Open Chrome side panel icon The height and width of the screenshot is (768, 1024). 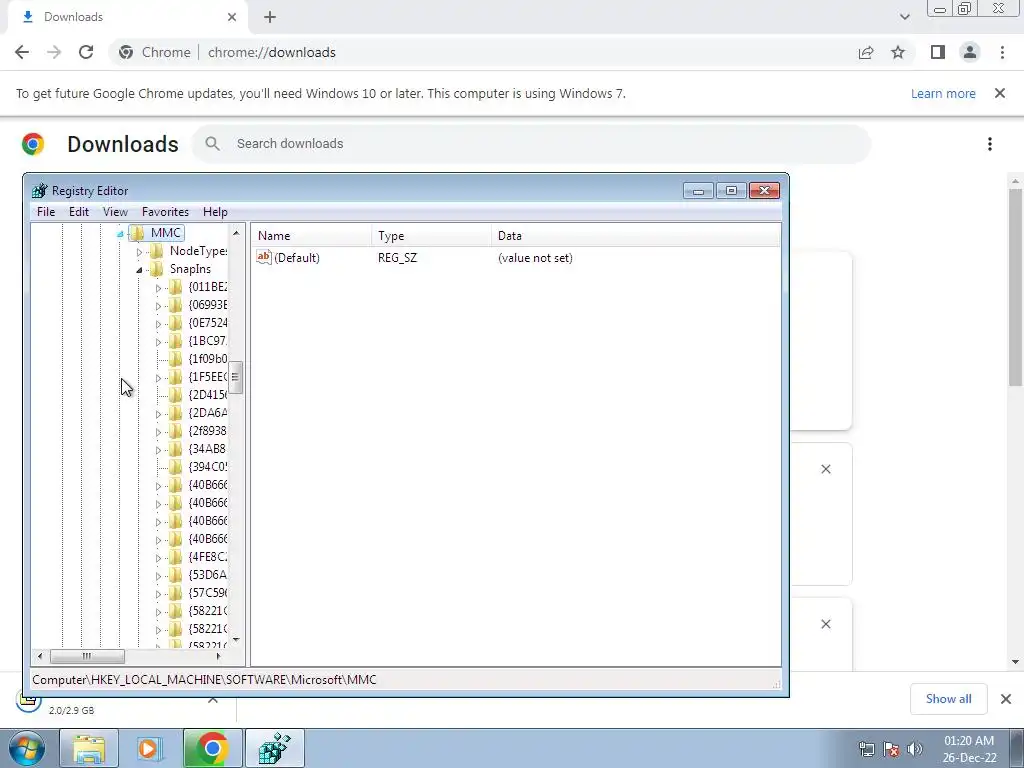(938, 52)
